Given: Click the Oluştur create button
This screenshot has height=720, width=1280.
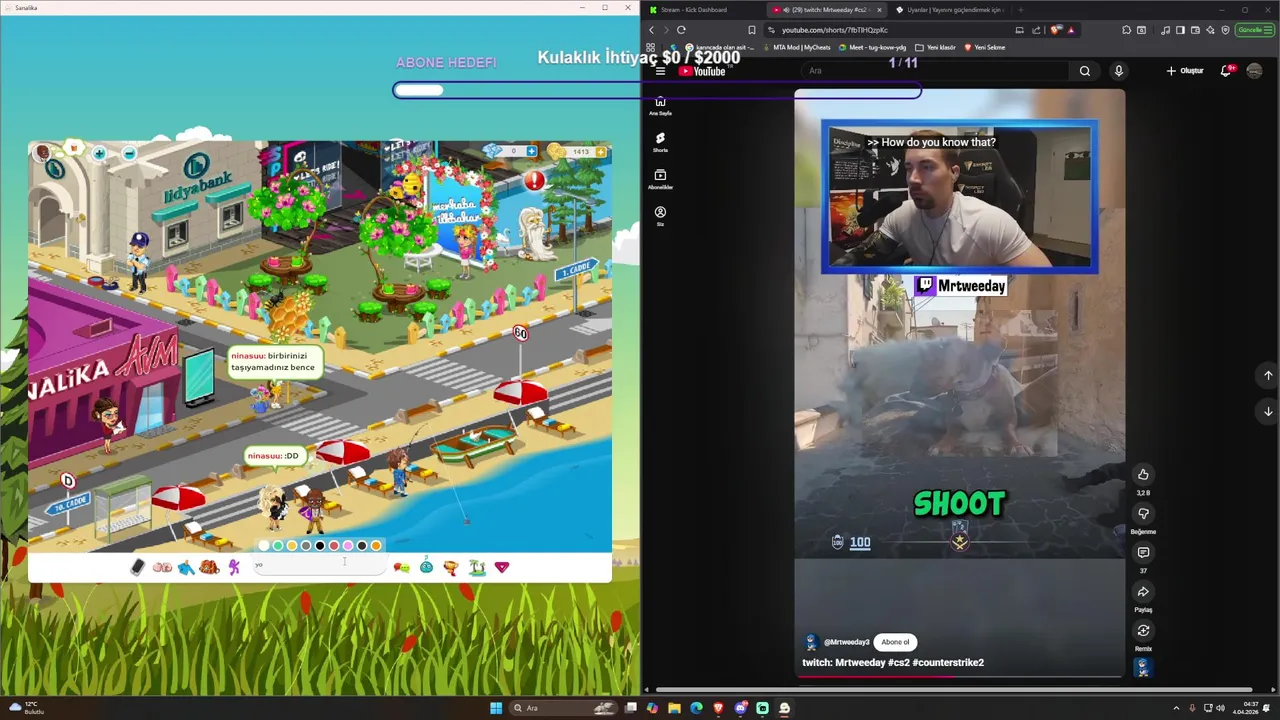Looking at the screenshot, I should coord(1185,71).
